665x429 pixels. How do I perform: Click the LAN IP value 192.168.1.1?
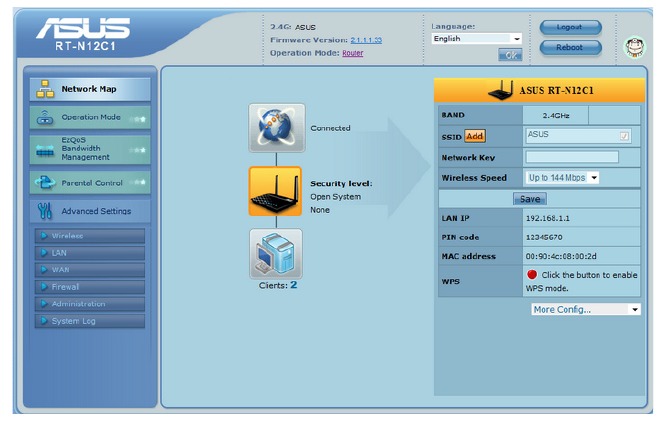(x=548, y=218)
